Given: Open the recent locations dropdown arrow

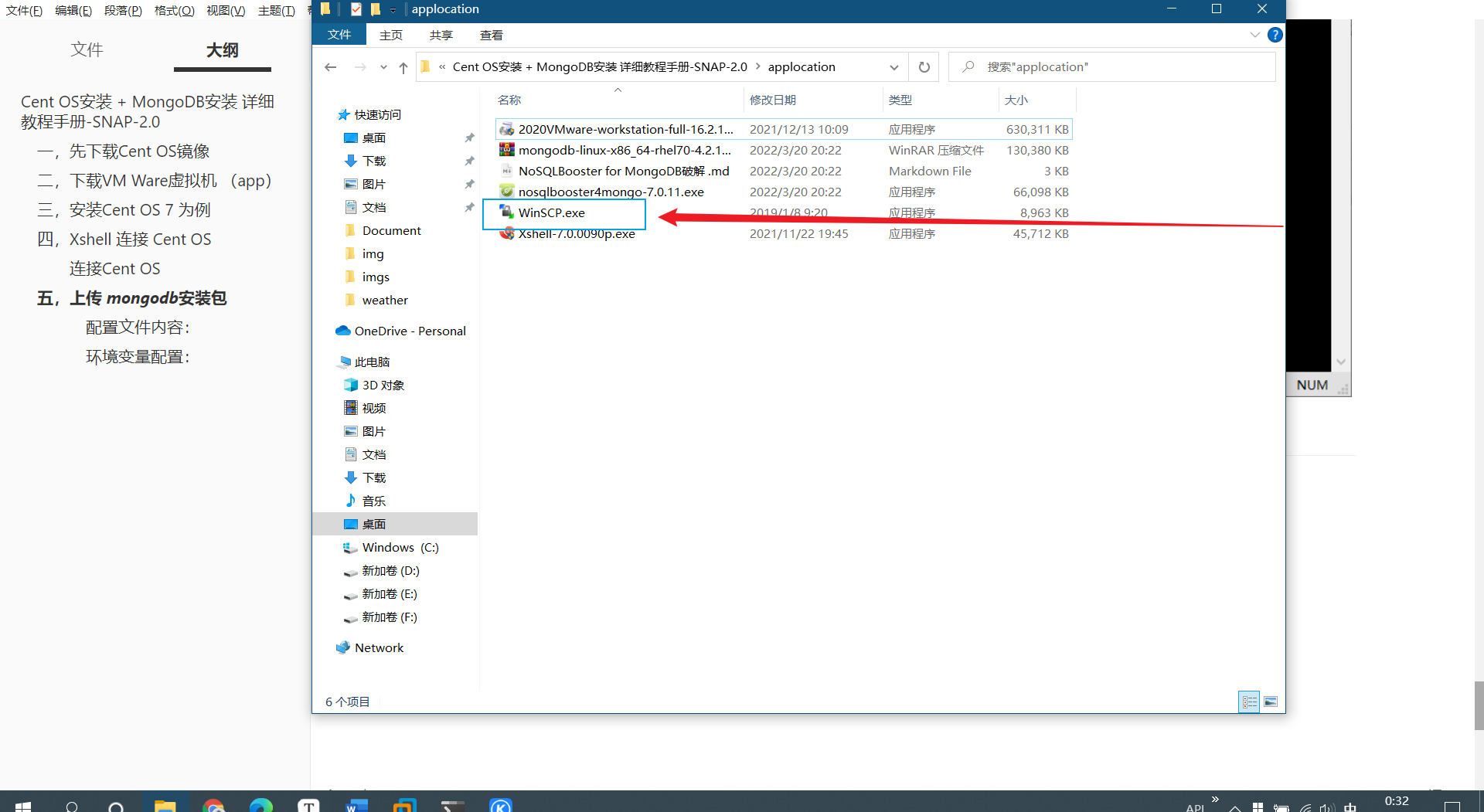Looking at the screenshot, I should click(383, 67).
